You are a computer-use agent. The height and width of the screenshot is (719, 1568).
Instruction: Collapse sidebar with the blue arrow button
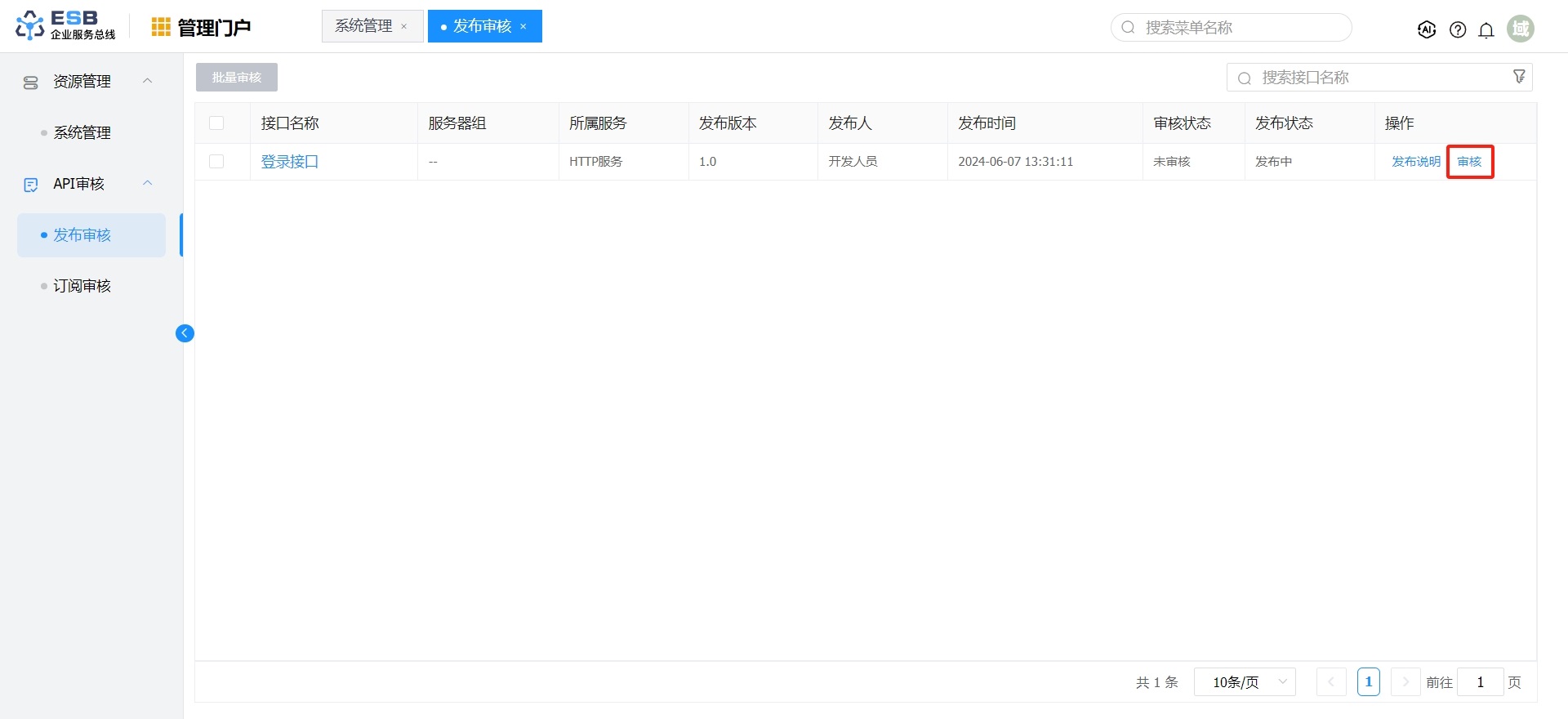coord(185,333)
